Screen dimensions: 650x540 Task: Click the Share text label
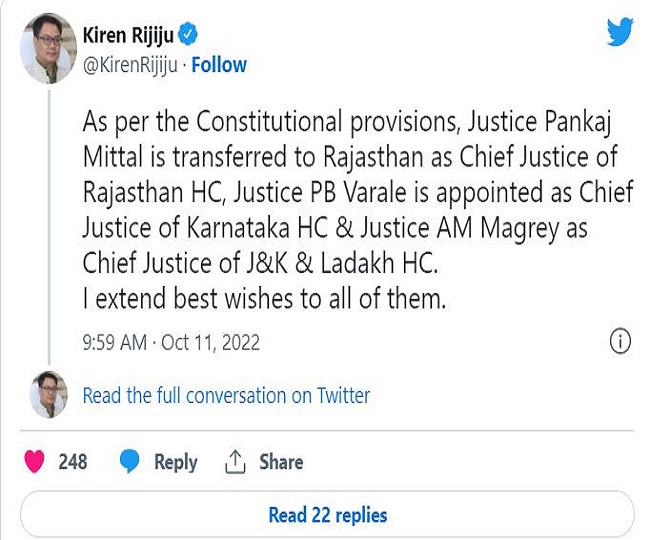pos(281,462)
